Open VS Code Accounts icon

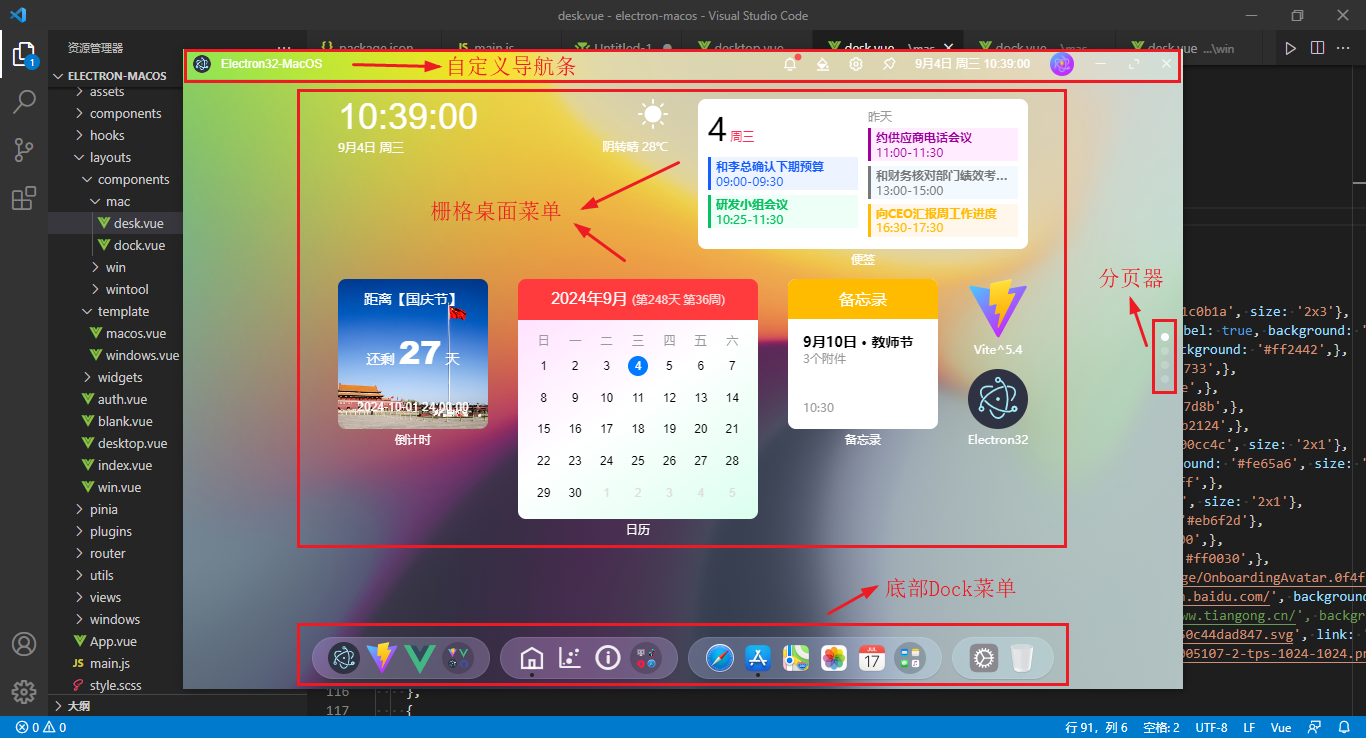pos(24,643)
